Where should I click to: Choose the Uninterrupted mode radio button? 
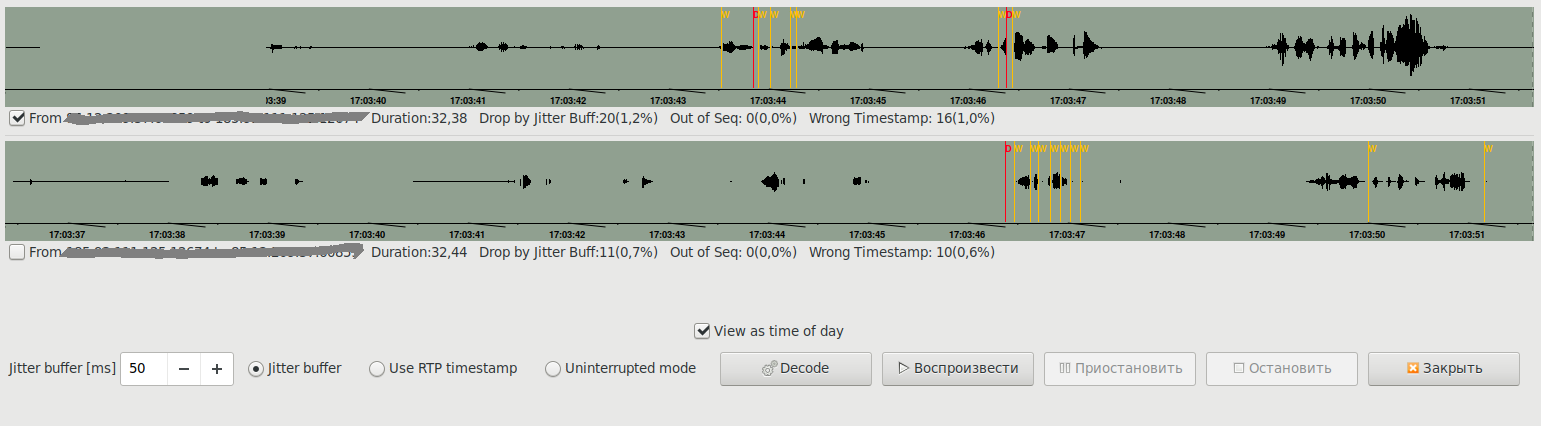click(x=553, y=368)
